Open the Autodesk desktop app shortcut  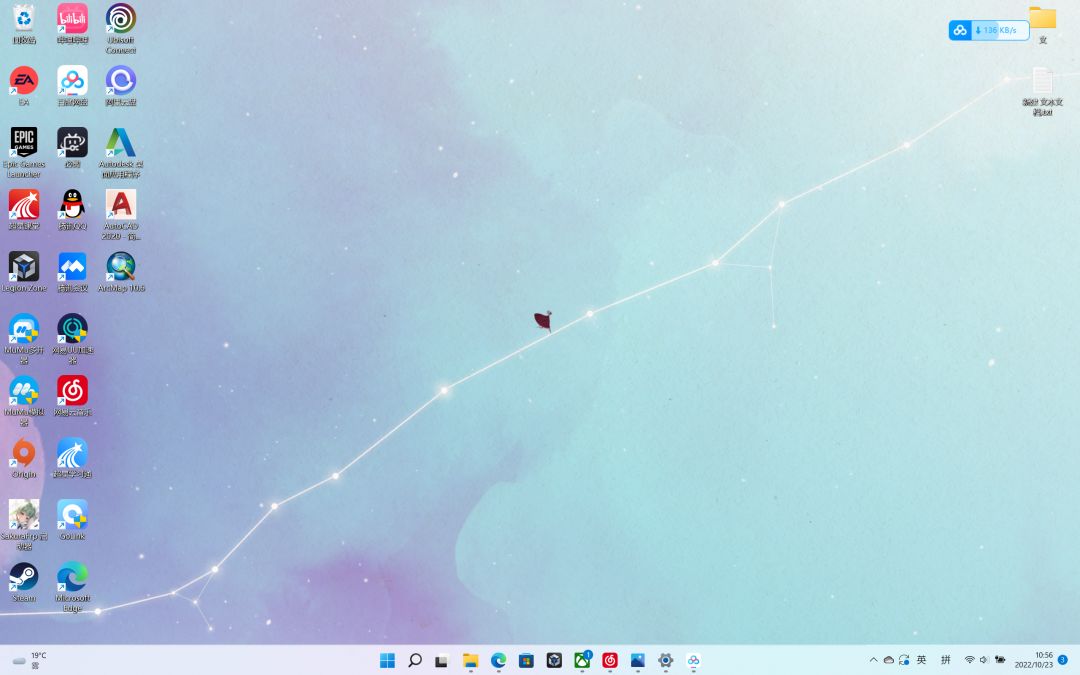121,153
